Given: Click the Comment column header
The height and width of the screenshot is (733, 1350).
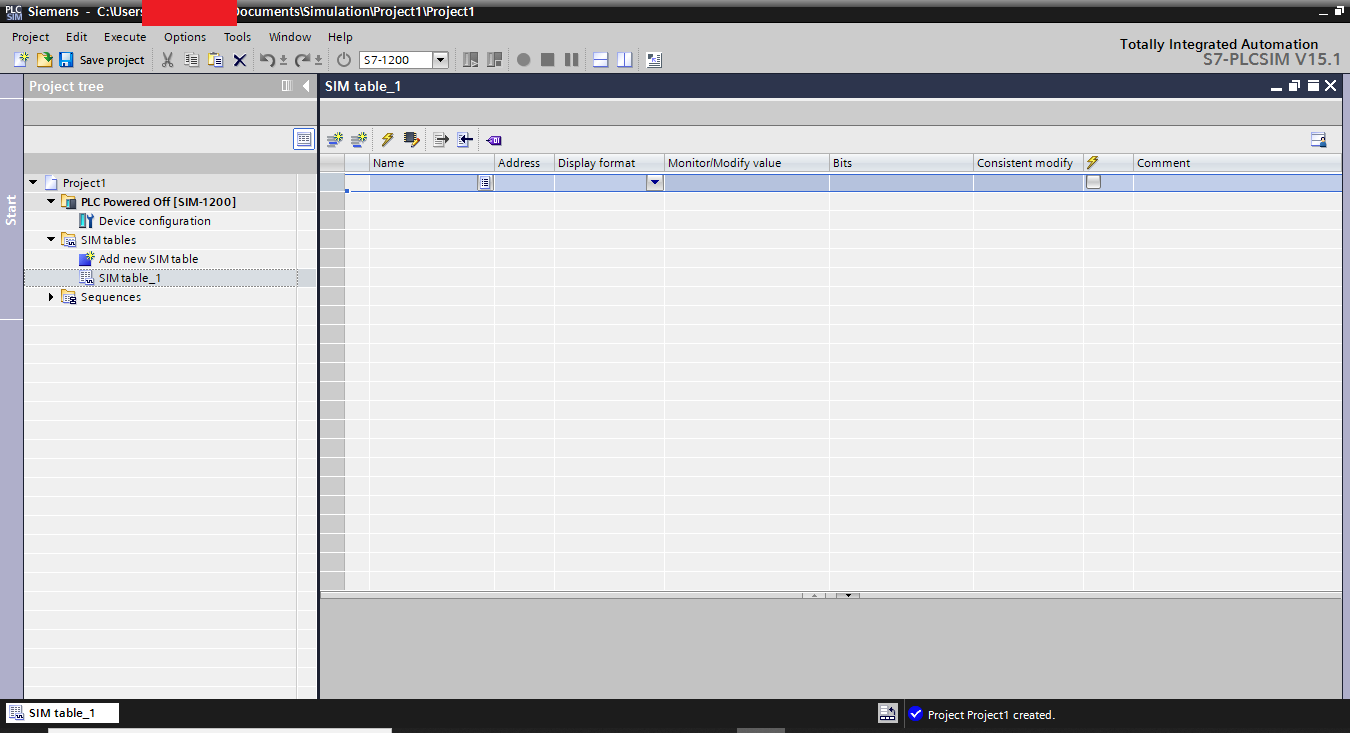Looking at the screenshot, I should pos(1237,163).
